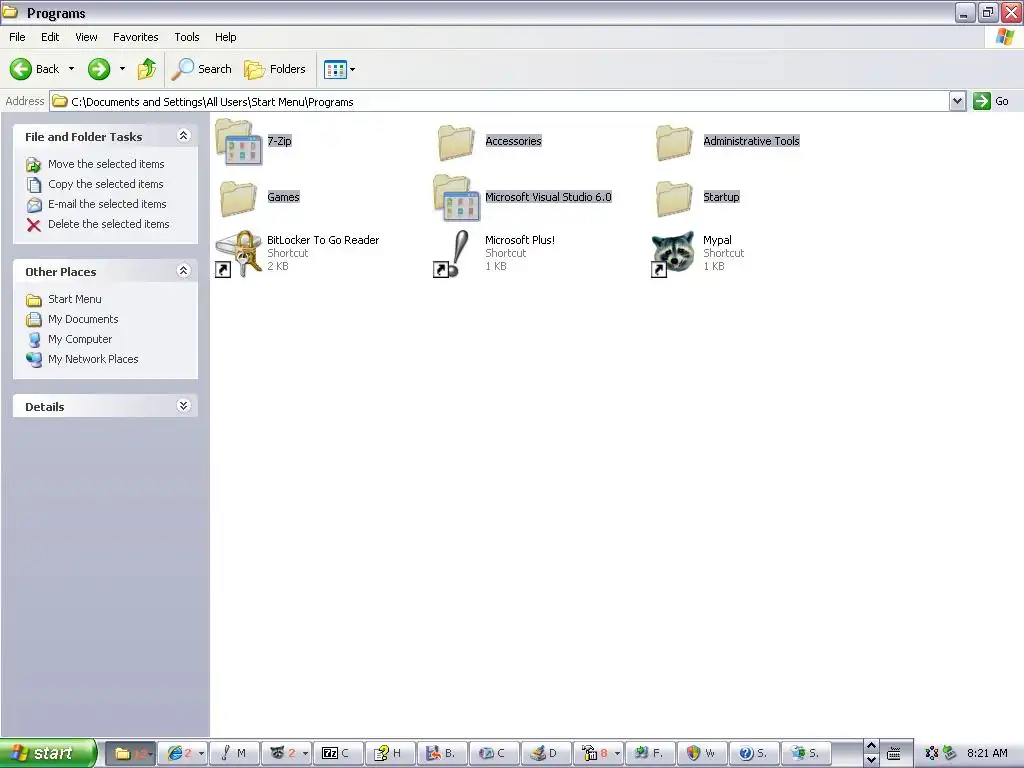1024x768 pixels.
Task: Expand the 8-window taskbar group dropdown arrow
Action: pos(617,754)
